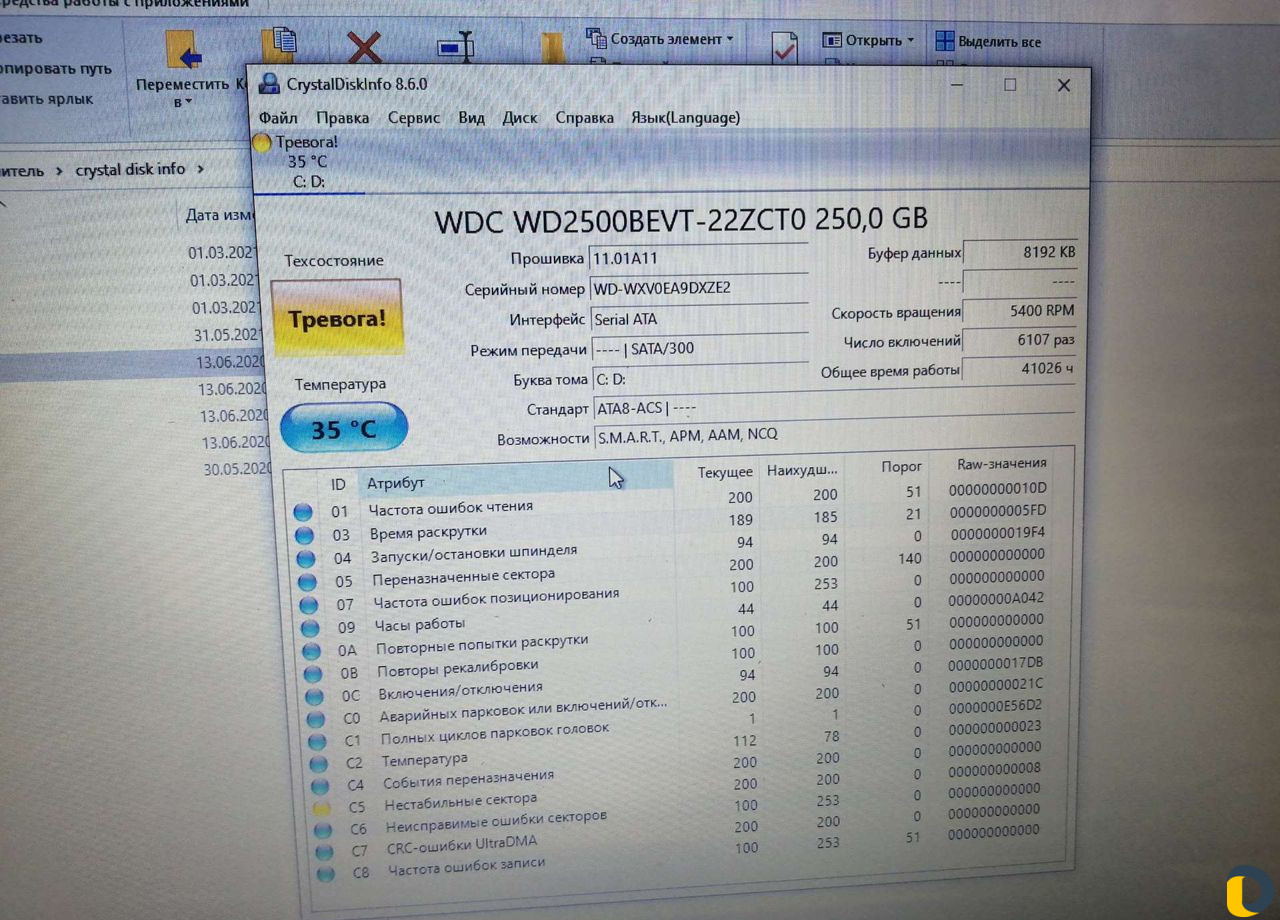The image size is (1280, 920).
Task: Click the yellow Тревога! health status button
Action: (337, 319)
